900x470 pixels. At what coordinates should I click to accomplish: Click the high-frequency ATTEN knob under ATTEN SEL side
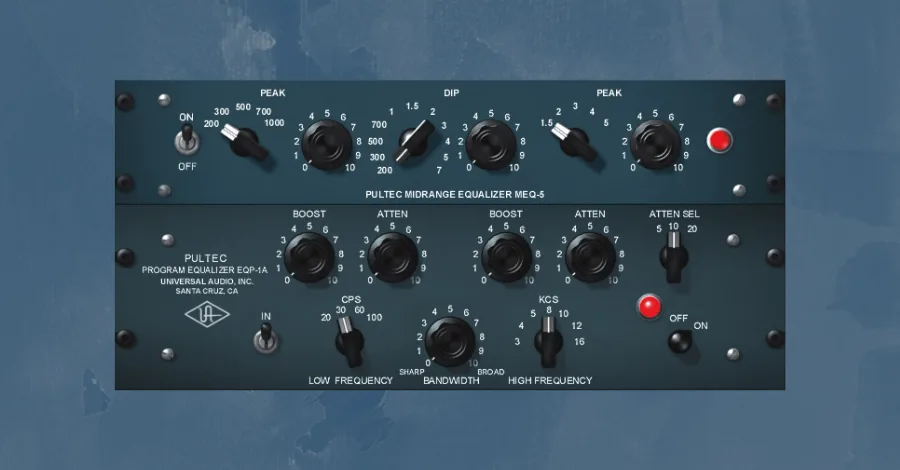pyautogui.click(x=589, y=257)
